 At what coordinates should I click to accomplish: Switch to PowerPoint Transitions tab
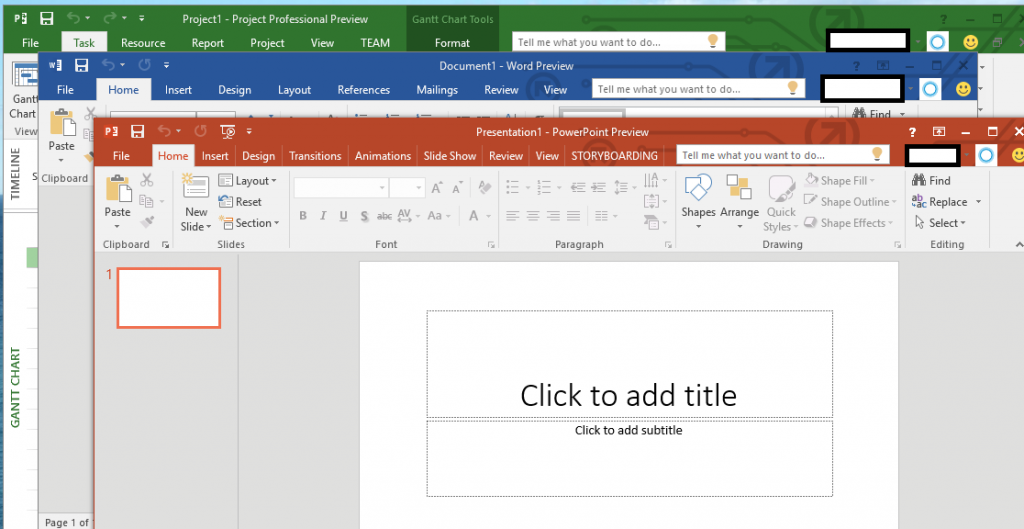(315, 155)
